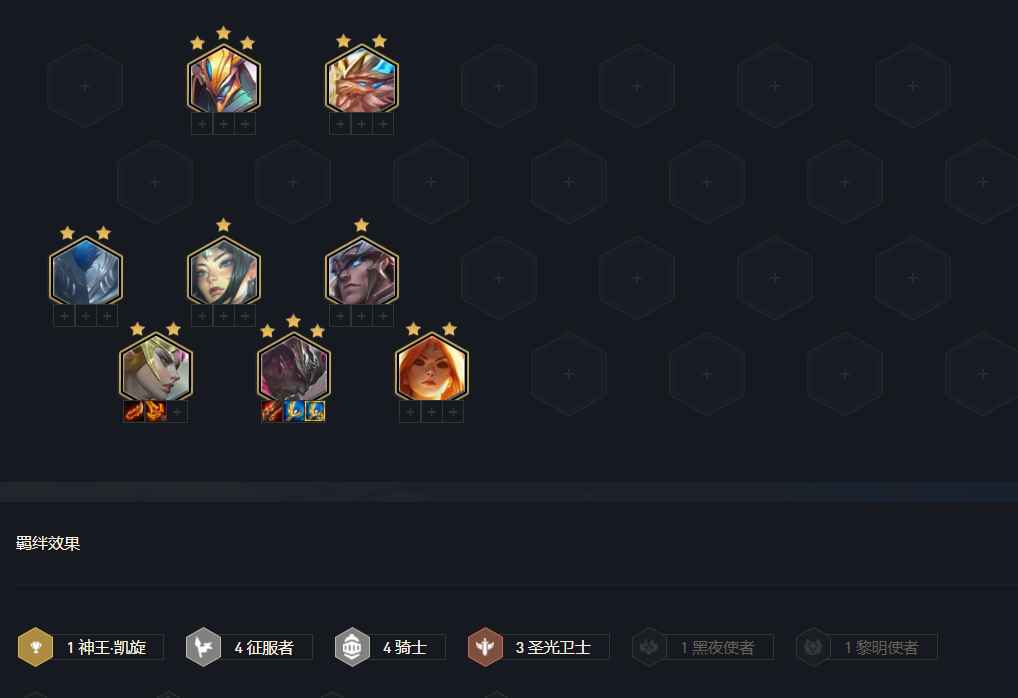Open the 4 征服者 trait badge
Image resolution: width=1018 pixels, height=698 pixels.
[x=249, y=647]
